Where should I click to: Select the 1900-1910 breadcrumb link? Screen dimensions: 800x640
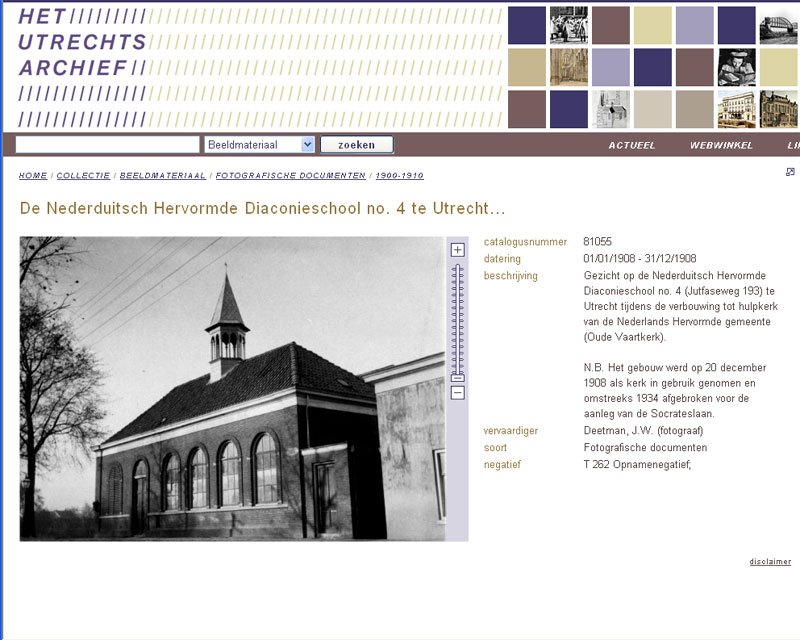(399, 175)
